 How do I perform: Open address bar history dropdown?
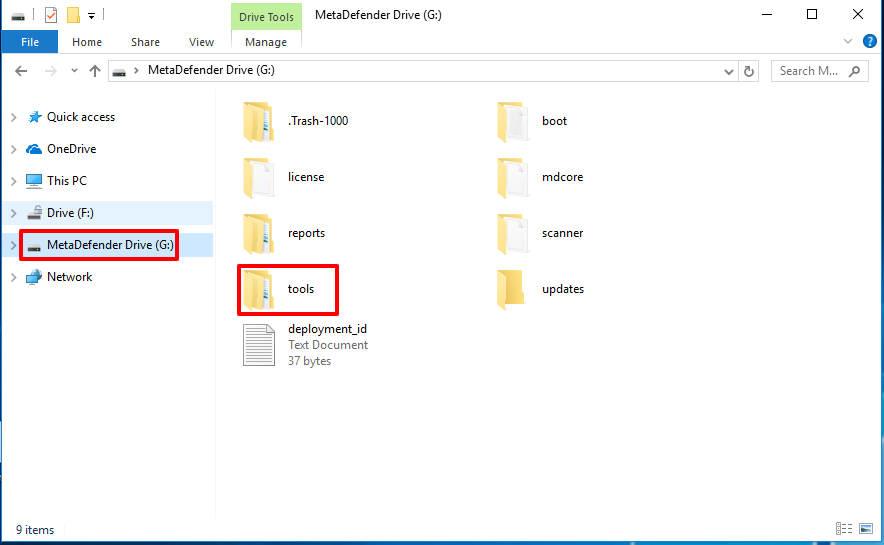728,72
